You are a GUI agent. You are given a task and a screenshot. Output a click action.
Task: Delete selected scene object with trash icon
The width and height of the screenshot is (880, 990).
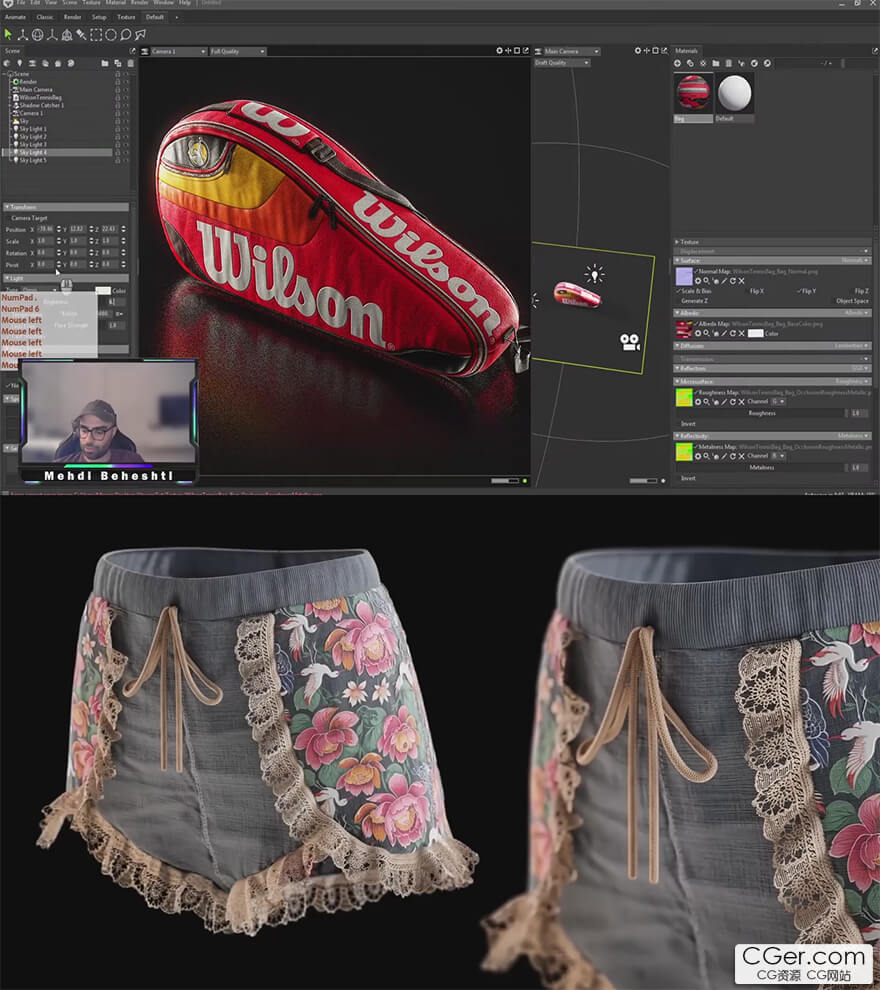click(131, 63)
